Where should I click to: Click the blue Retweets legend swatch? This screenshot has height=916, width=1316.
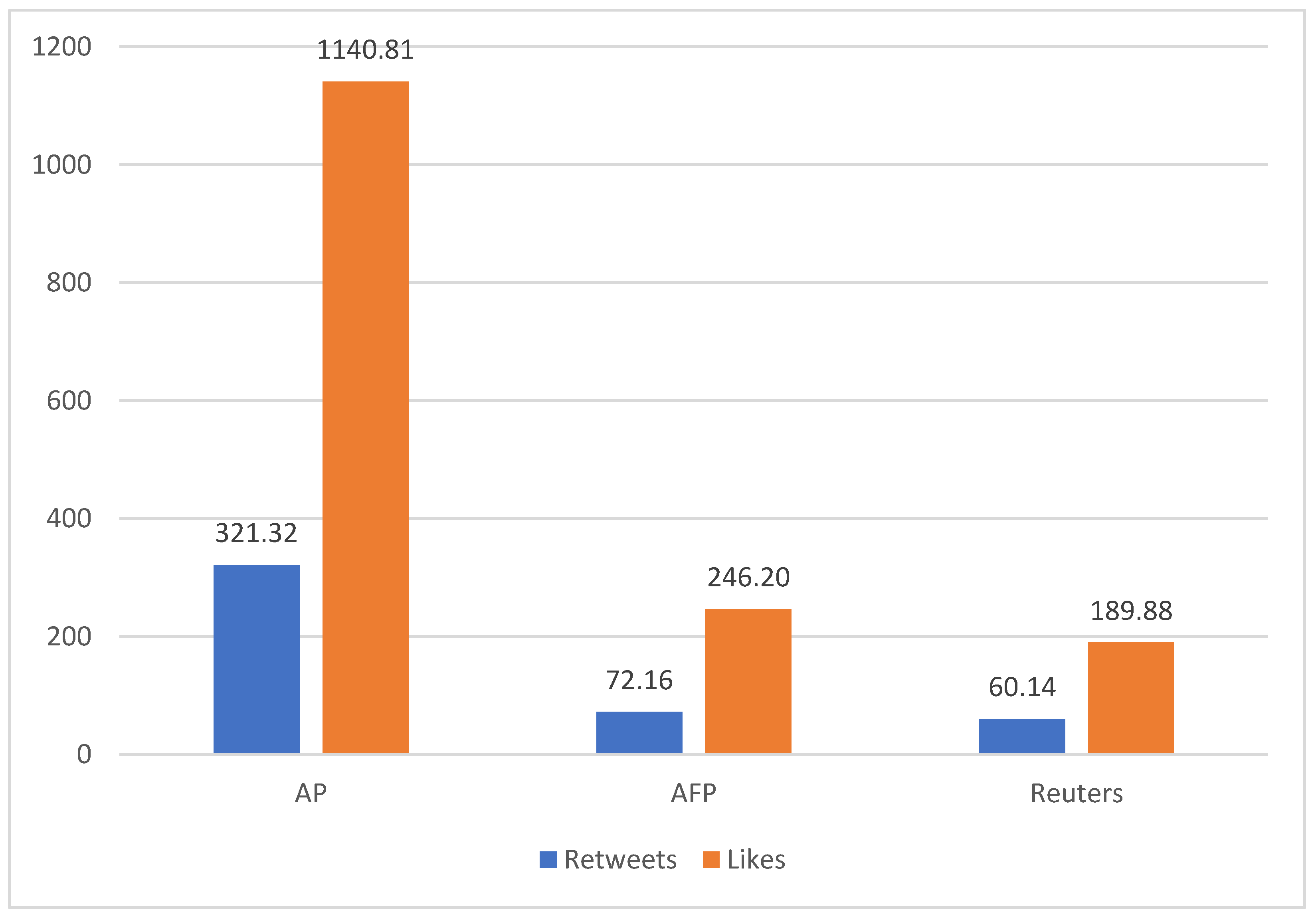pyautogui.click(x=548, y=860)
